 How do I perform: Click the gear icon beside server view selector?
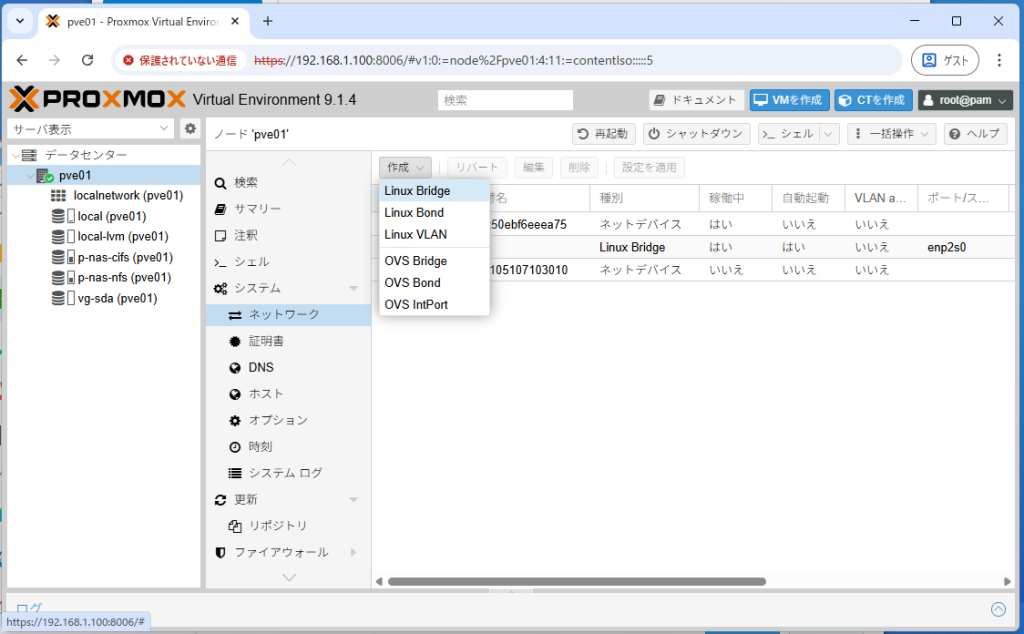(x=190, y=129)
